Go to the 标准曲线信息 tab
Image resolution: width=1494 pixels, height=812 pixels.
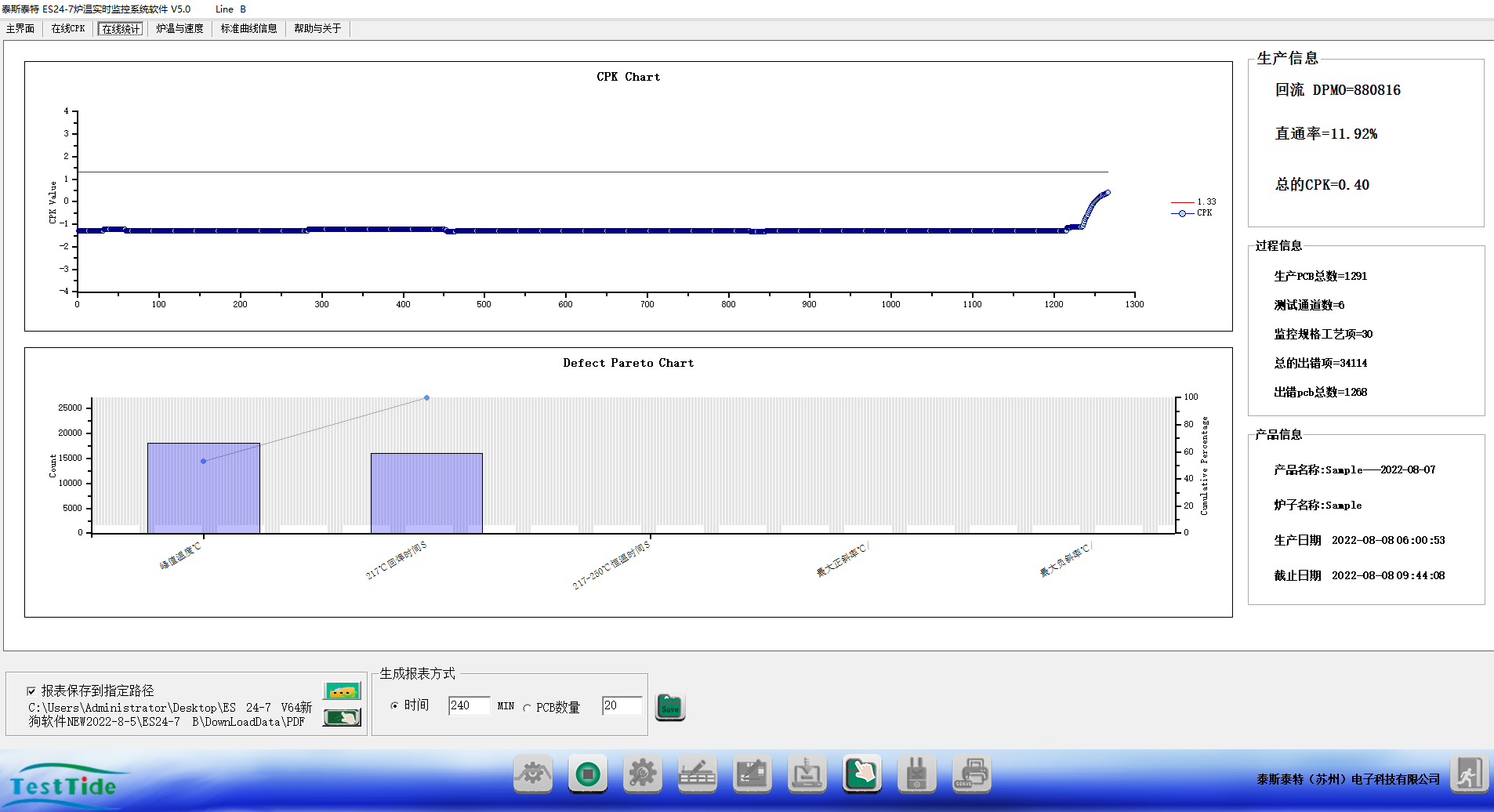(x=248, y=29)
